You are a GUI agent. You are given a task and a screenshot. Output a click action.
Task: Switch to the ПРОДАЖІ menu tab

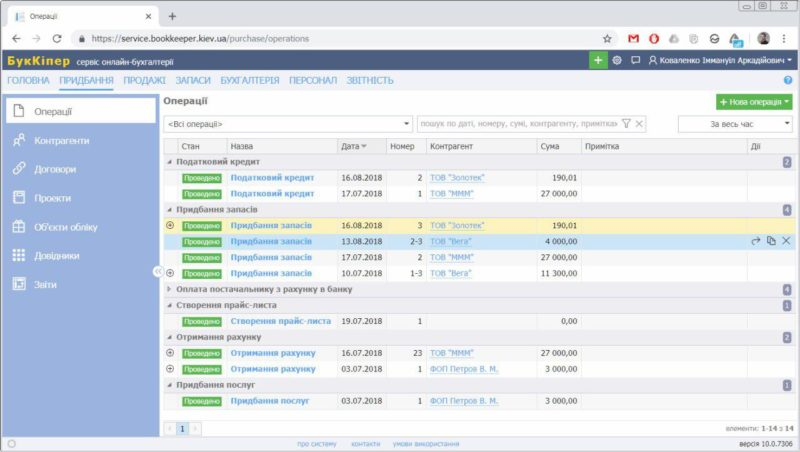145,80
